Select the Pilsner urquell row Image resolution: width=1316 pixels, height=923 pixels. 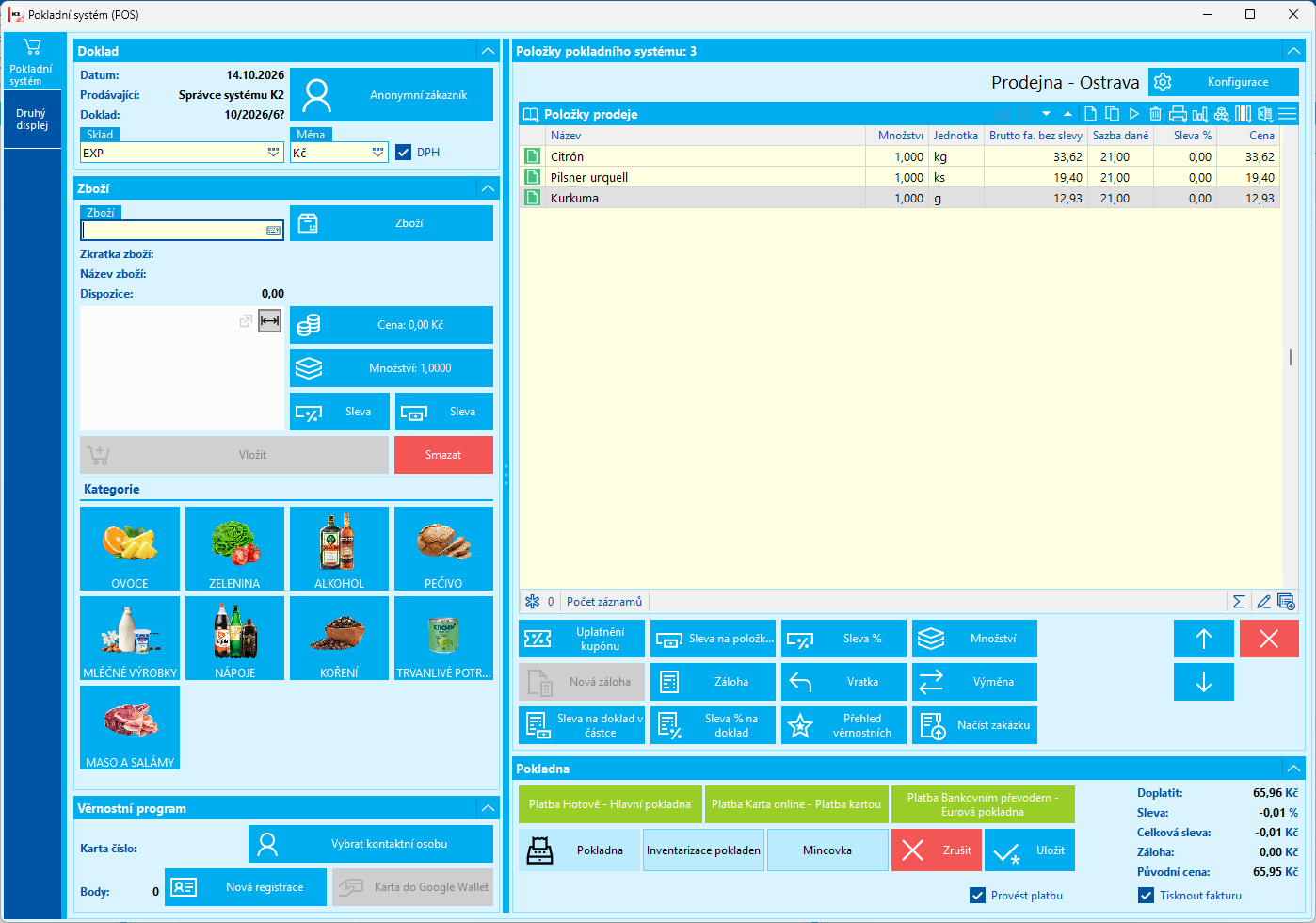(899, 177)
